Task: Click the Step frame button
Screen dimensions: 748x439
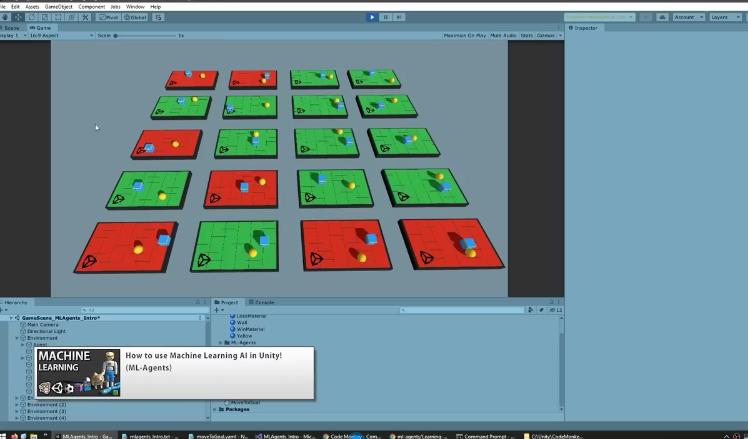Action: coord(399,17)
